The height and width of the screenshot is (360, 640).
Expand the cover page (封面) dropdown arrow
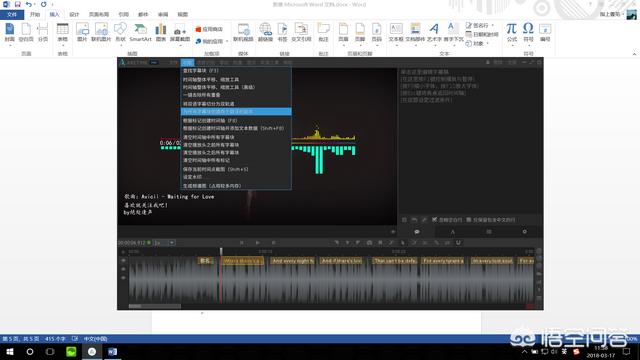click(9, 45)
